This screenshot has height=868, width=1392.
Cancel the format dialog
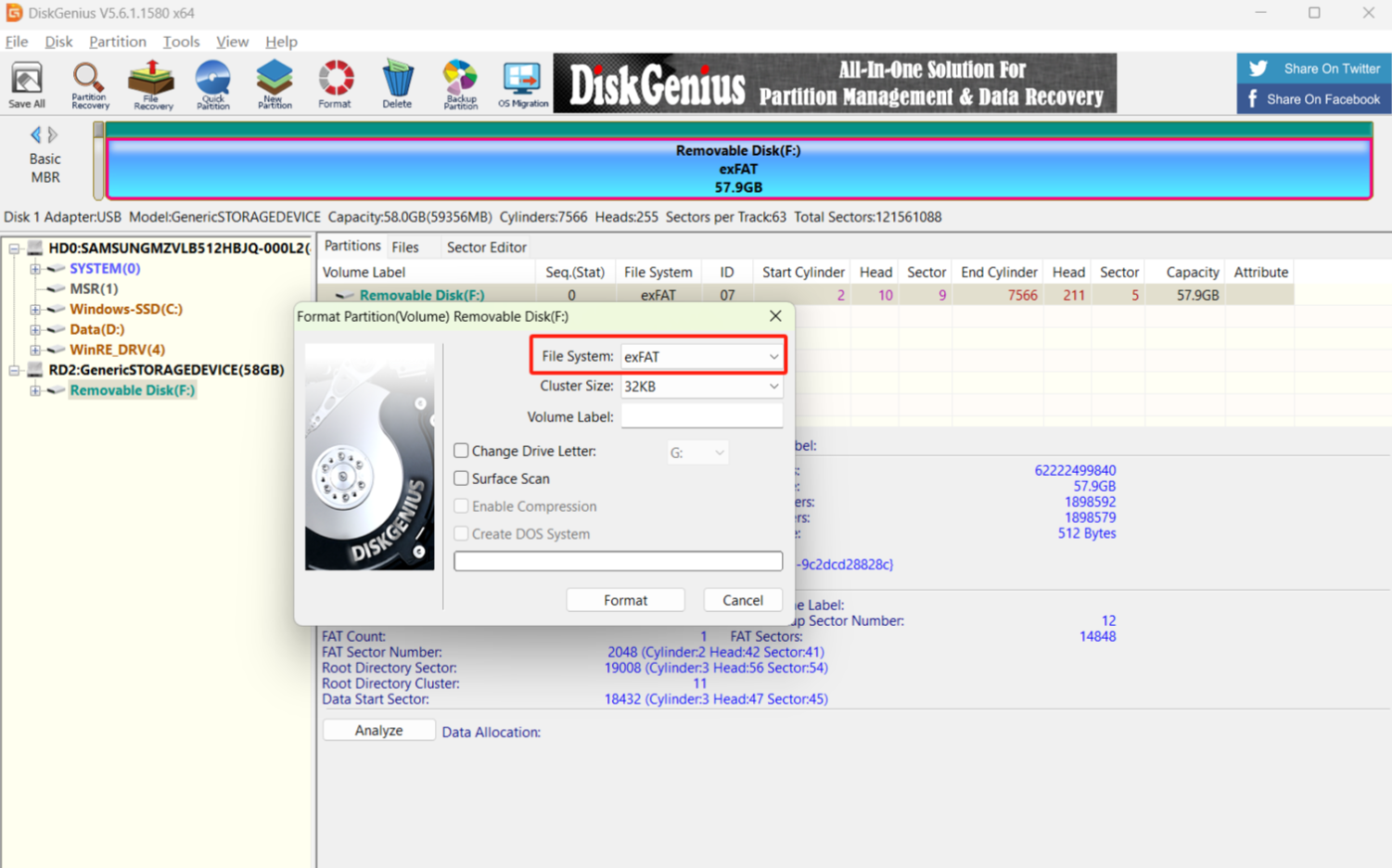pyautogui.click(x=742, y=600)
